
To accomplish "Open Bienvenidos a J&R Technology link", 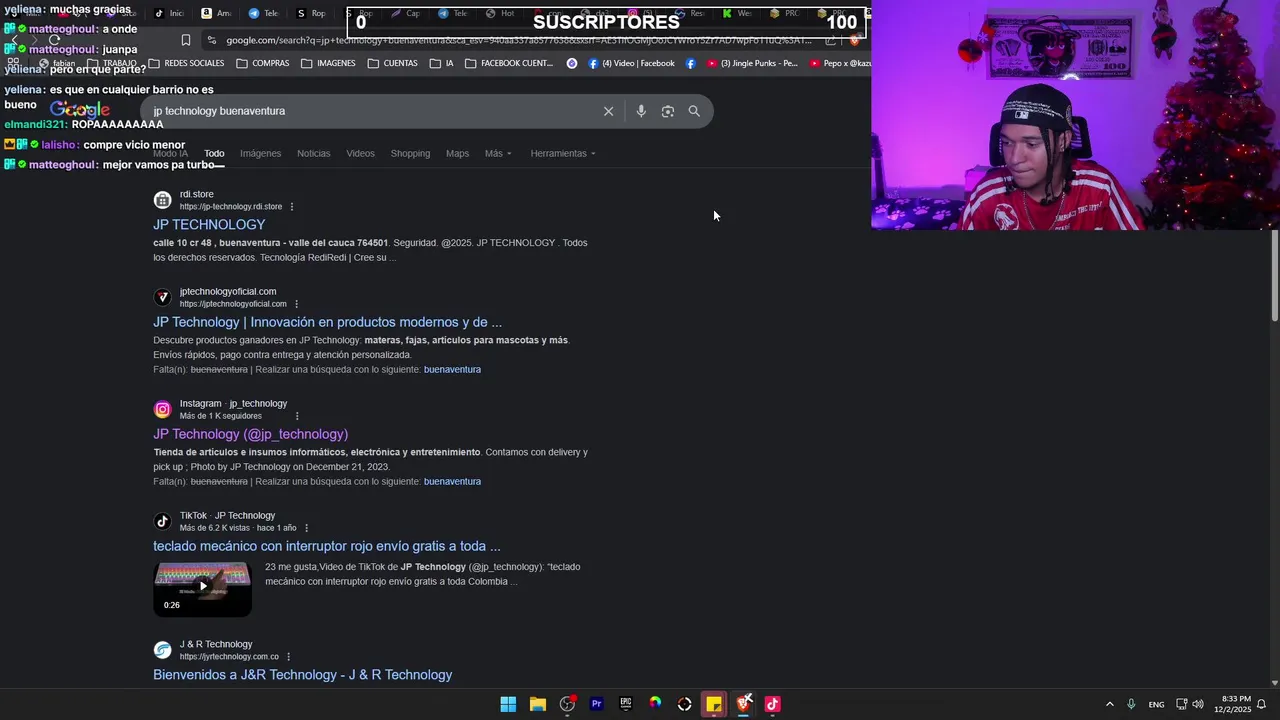I will (x=302, y=675).
